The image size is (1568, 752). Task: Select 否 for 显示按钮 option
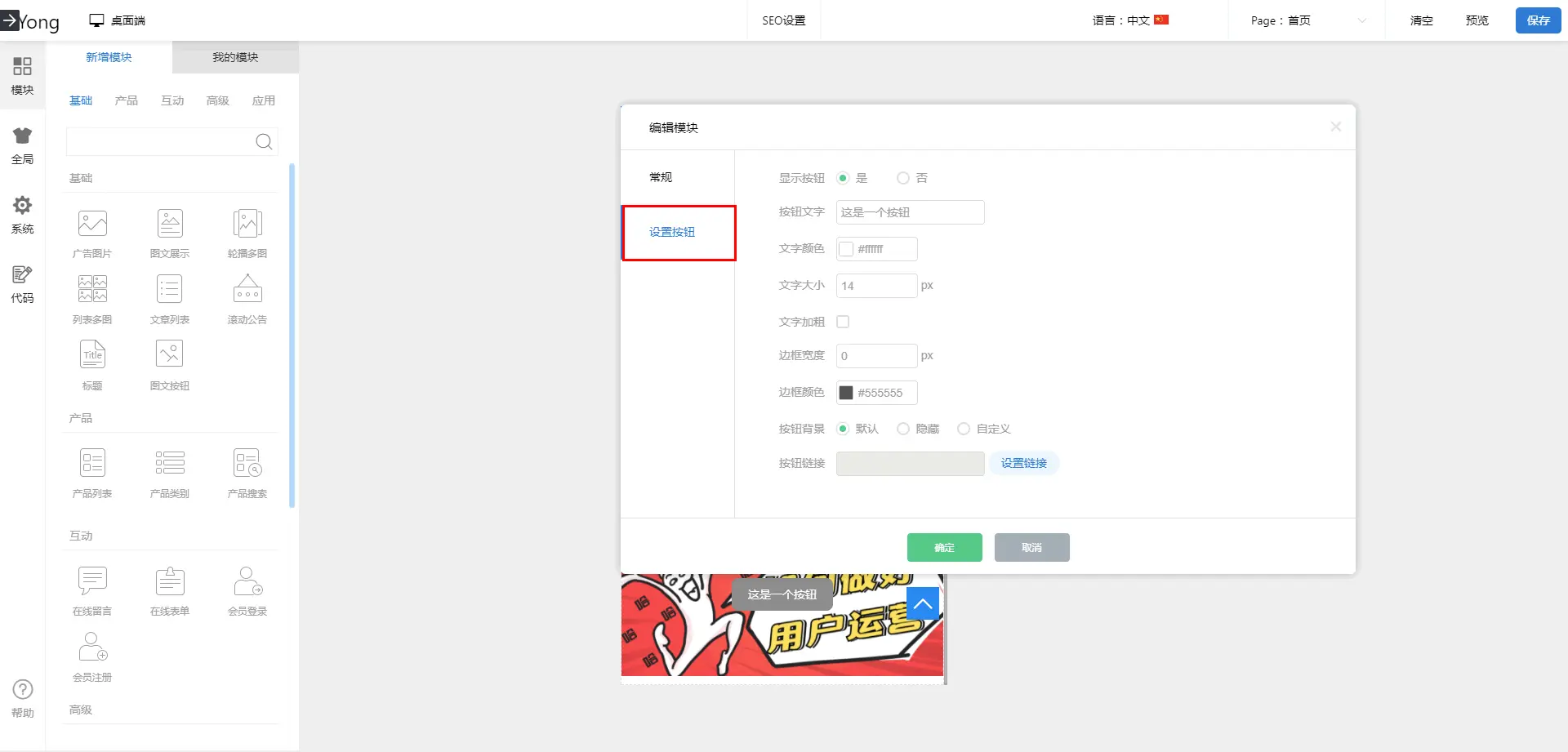(903, 178)
